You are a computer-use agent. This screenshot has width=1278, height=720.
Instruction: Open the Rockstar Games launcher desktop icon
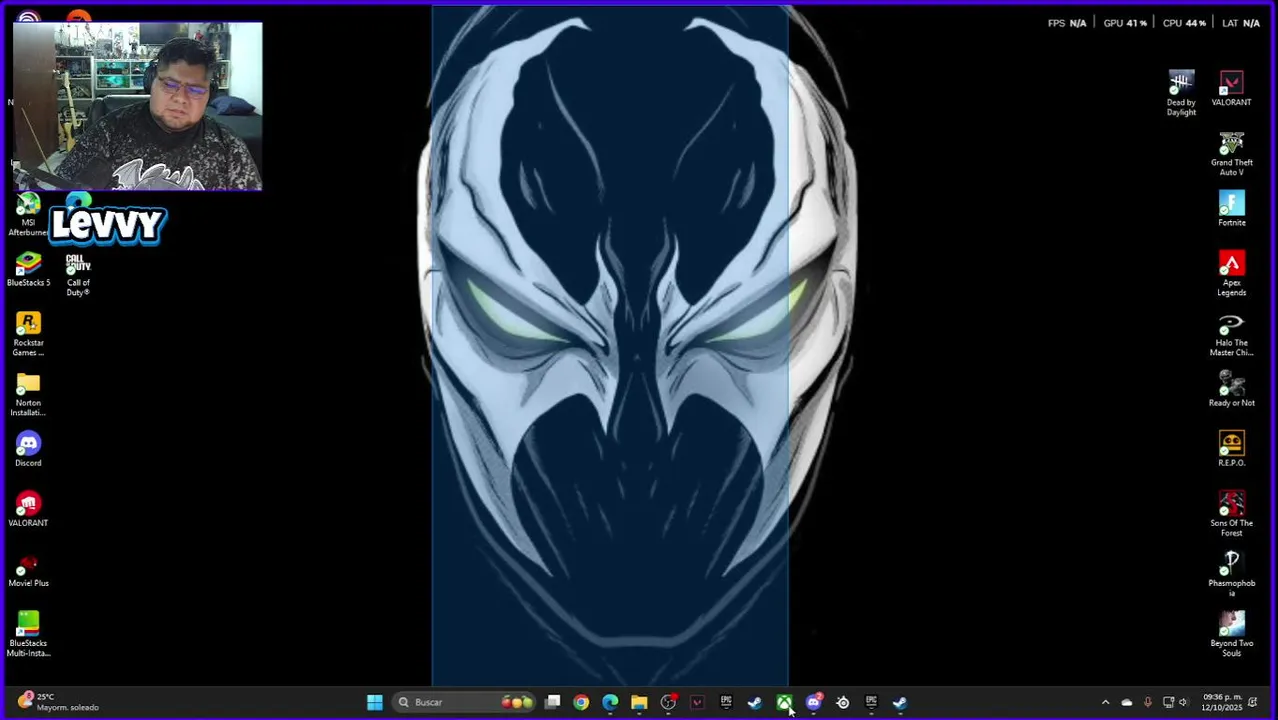(28, 334)
